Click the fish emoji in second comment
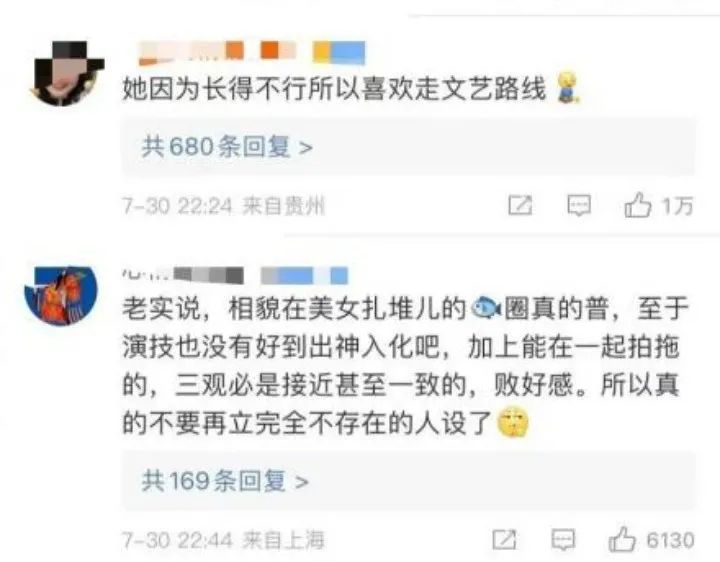This screenshot has height=562, width=720. (x=486, y=308)
